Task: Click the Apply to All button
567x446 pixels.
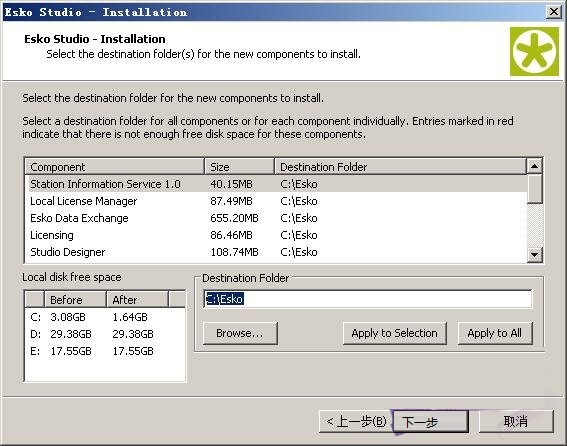Action: [495, 333]
